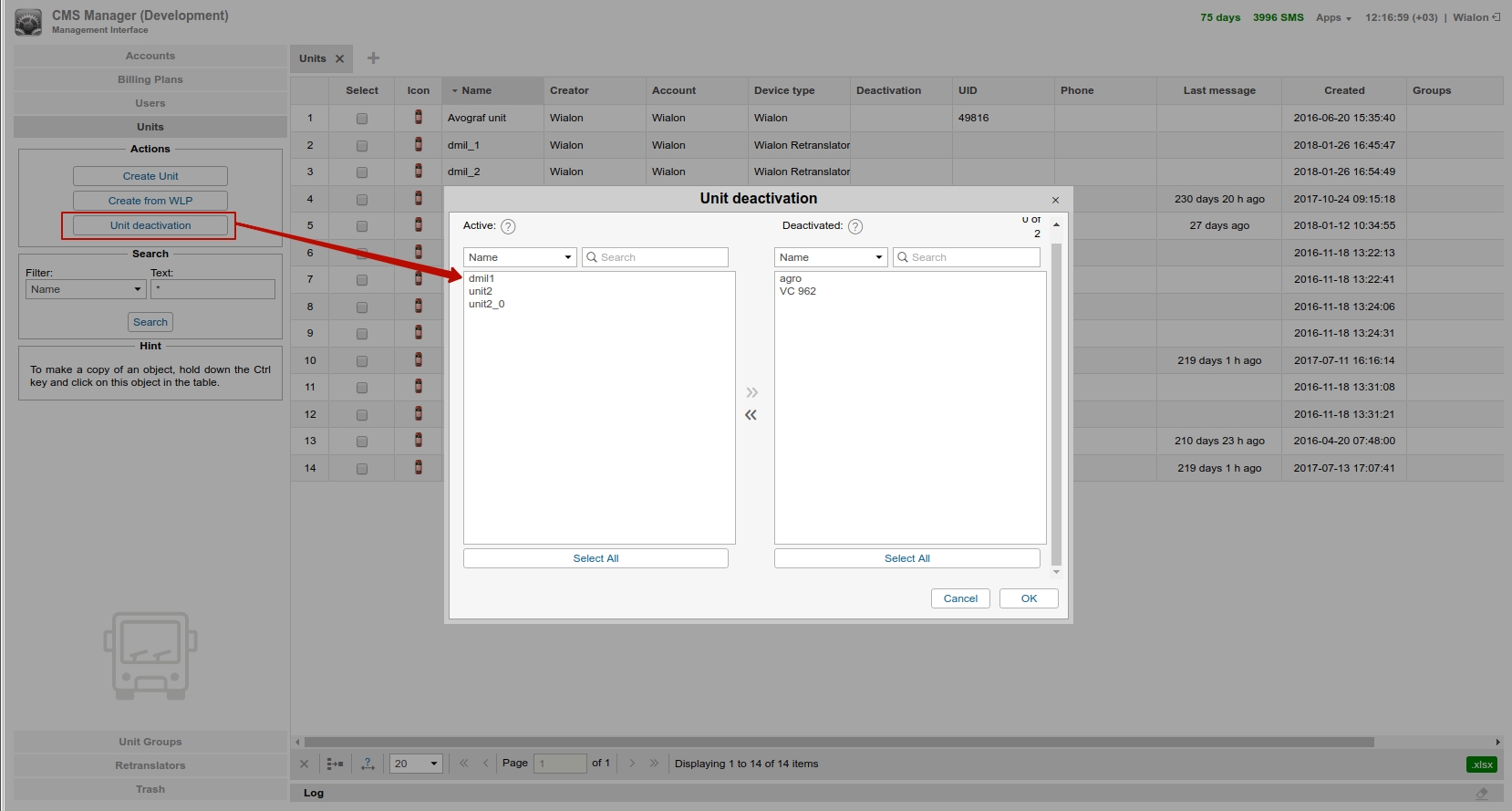Click Select All under the Active list
The image size is (1512, 811).
pyautogui.click(x=595, y=558)
